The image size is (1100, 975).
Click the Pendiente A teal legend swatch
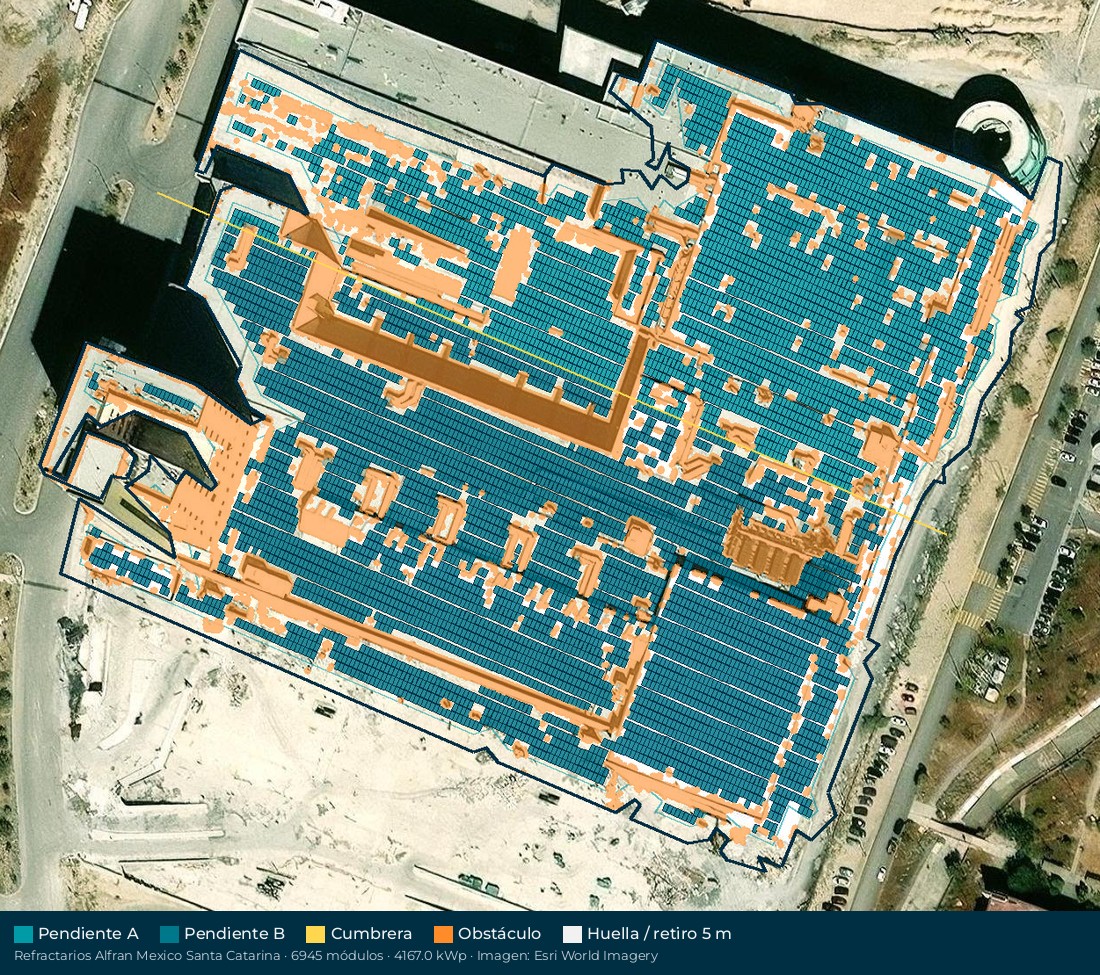click(23, 934)
